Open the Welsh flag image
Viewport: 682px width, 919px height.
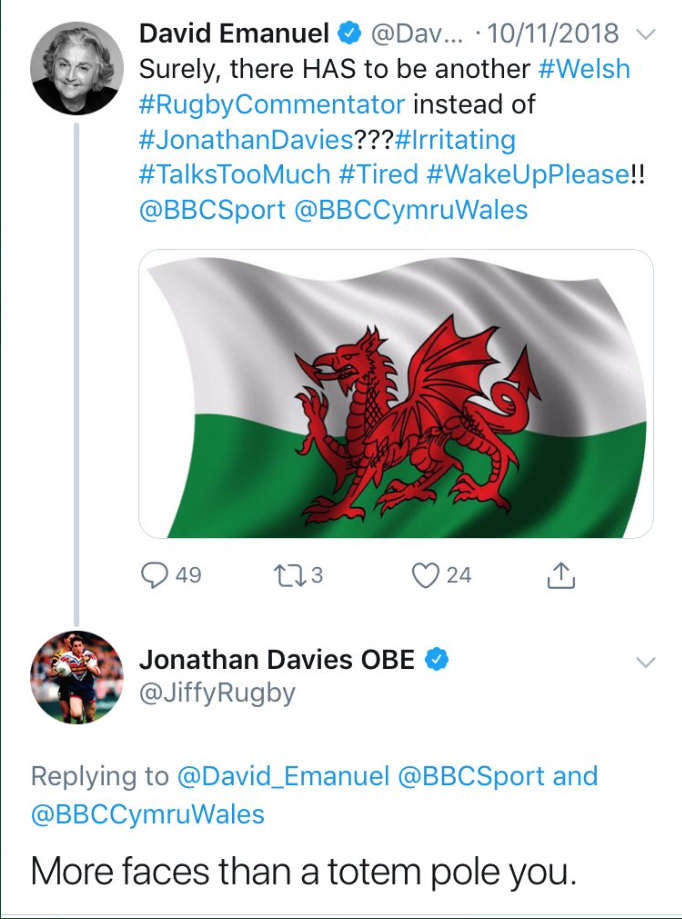395,393
